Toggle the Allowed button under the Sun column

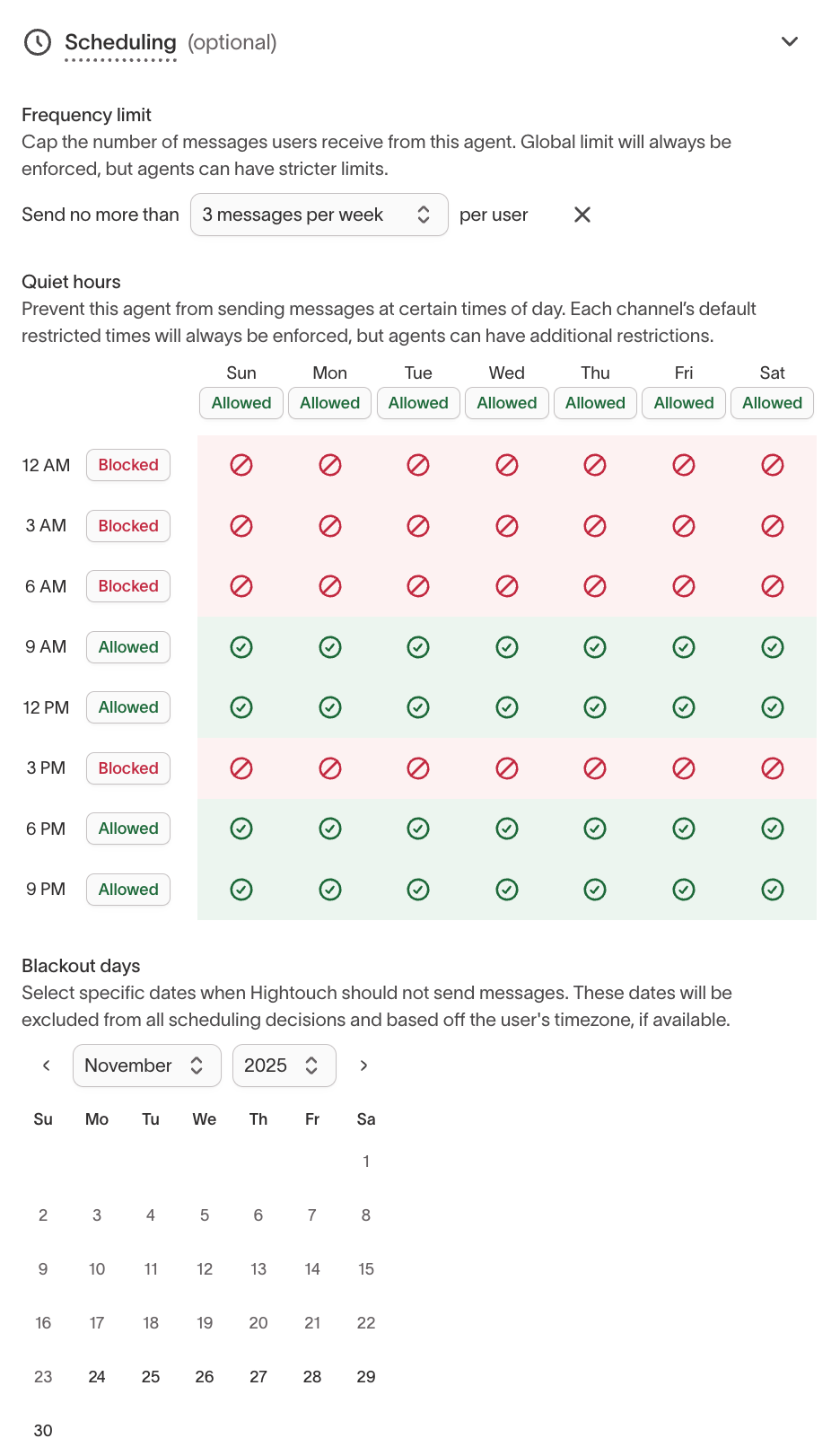pos(241,403)
